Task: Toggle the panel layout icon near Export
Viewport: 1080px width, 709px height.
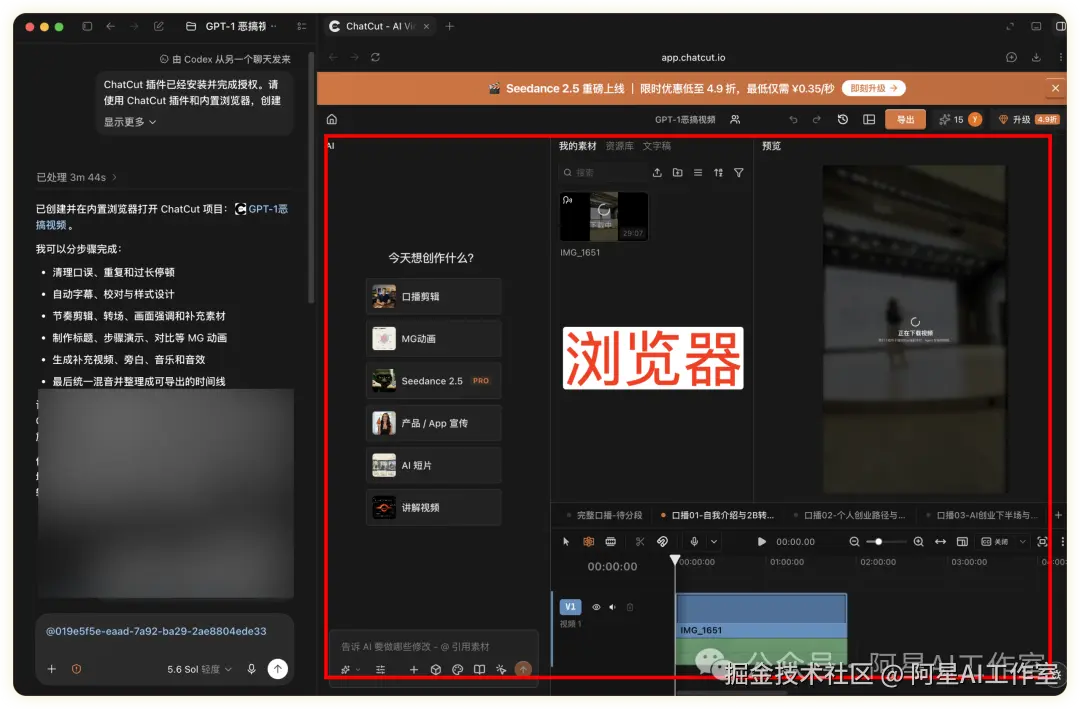Action: (869, 119)
